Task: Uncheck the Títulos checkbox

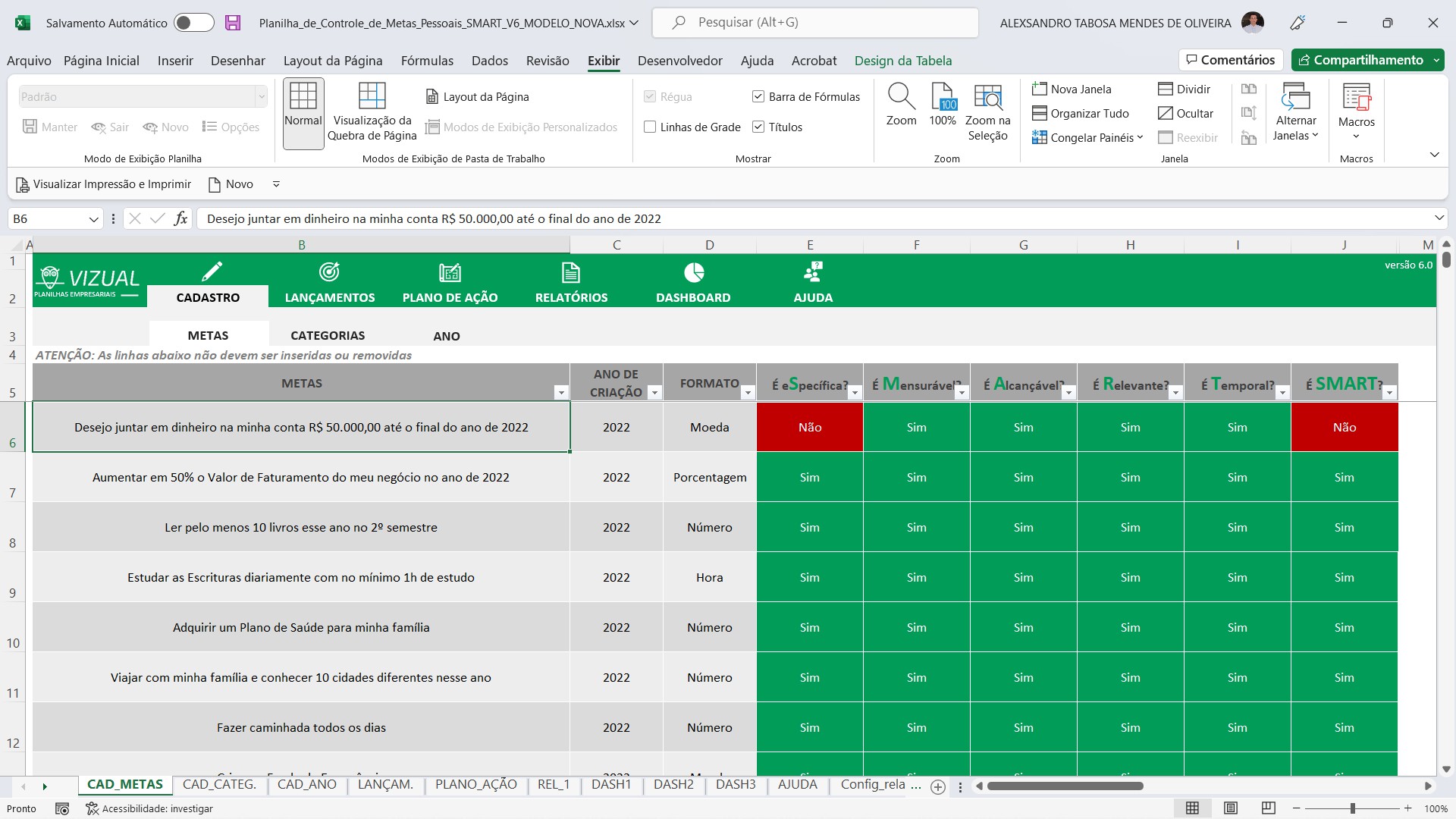Action: pos(758,127)
